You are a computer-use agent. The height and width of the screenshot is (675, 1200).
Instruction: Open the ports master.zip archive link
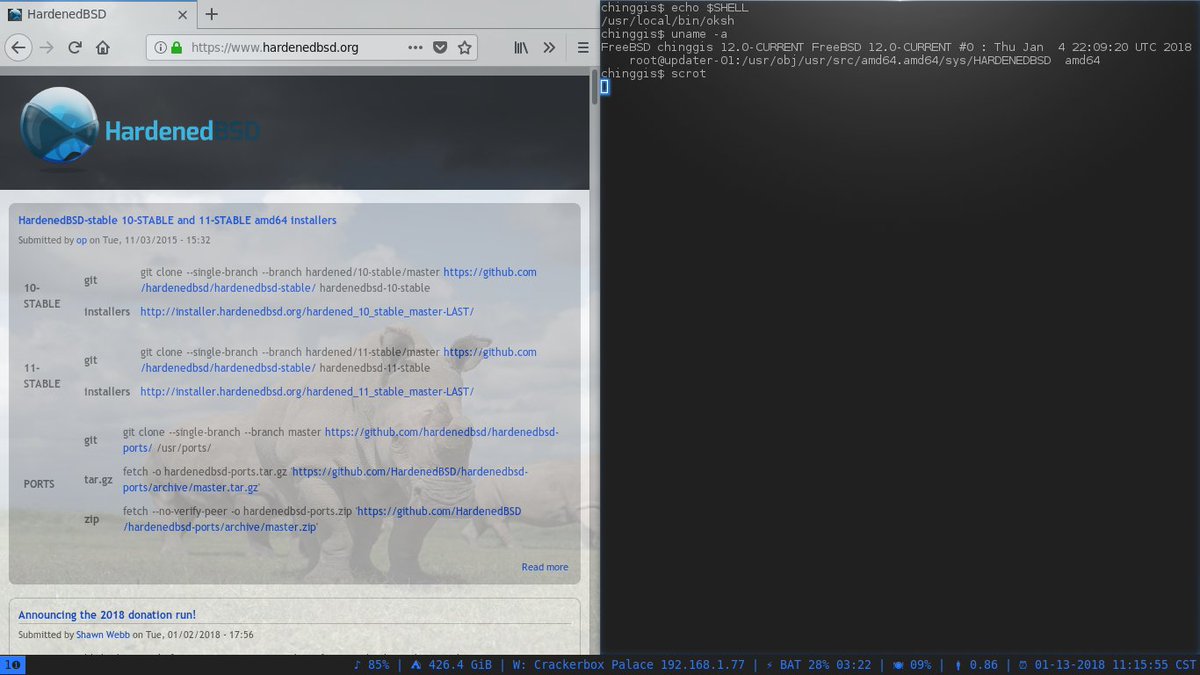point(322,519)
